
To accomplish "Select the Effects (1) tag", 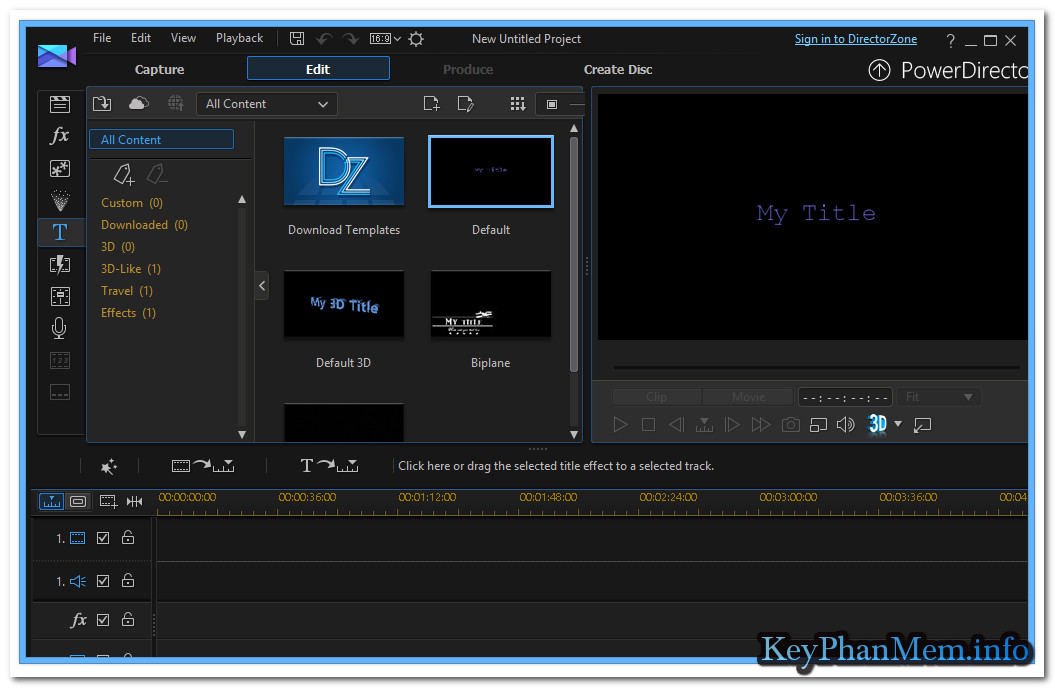I will (128, 313).
